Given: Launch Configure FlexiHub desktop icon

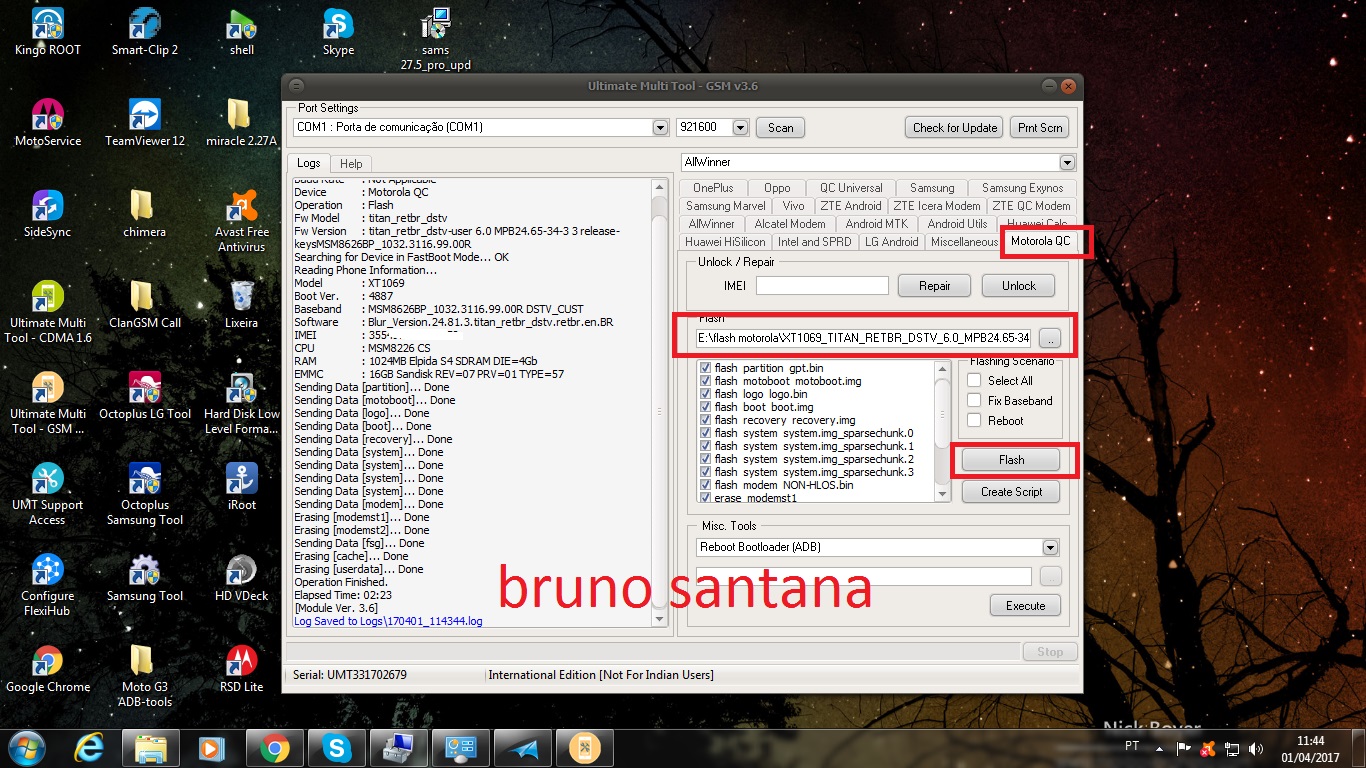Looking at the screenshot, I should pyautogui.click(x=47, y=585).
